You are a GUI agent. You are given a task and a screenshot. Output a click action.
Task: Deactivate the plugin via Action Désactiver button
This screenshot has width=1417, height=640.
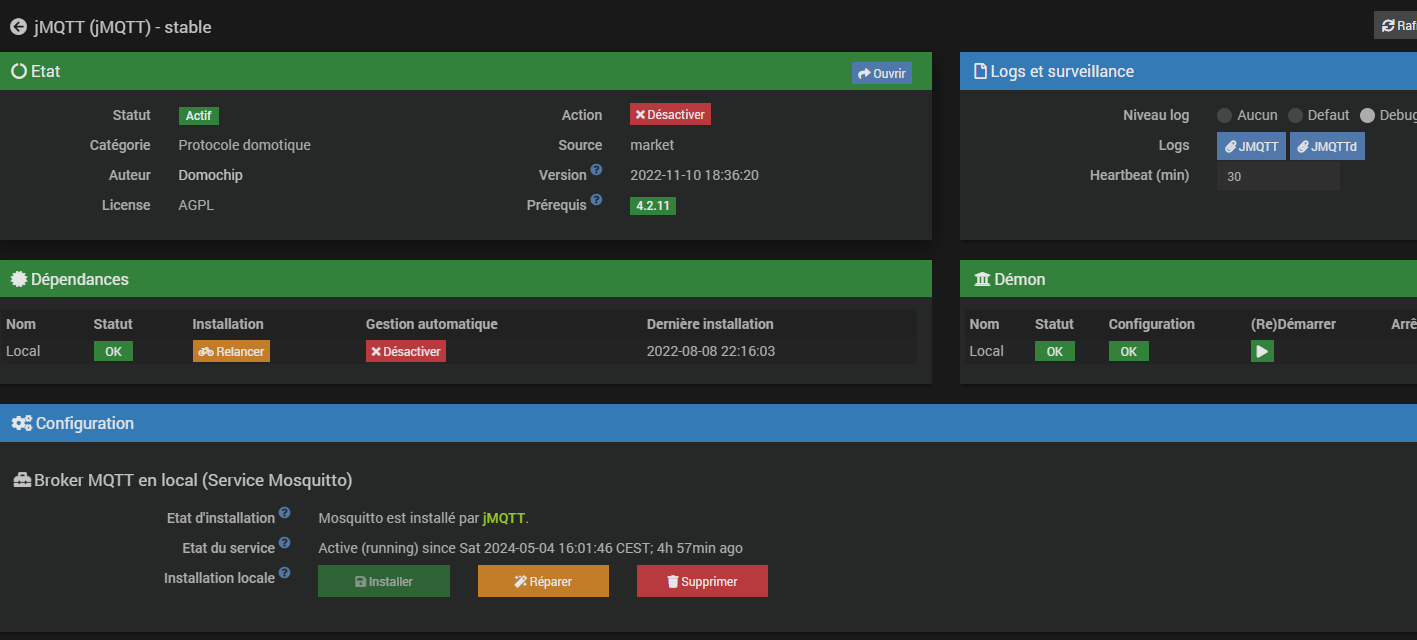670,115
